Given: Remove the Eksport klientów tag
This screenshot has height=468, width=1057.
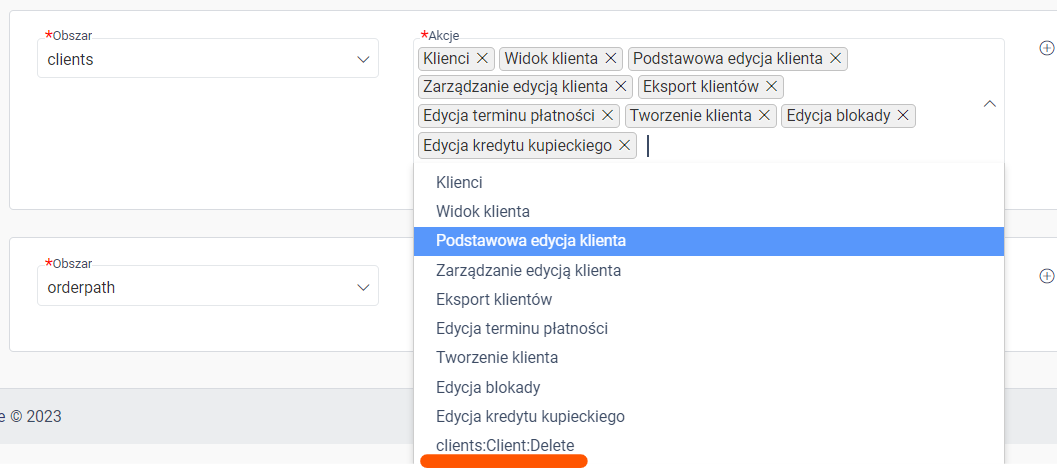Looking at the screenshot, I should [x=772, y=87].
